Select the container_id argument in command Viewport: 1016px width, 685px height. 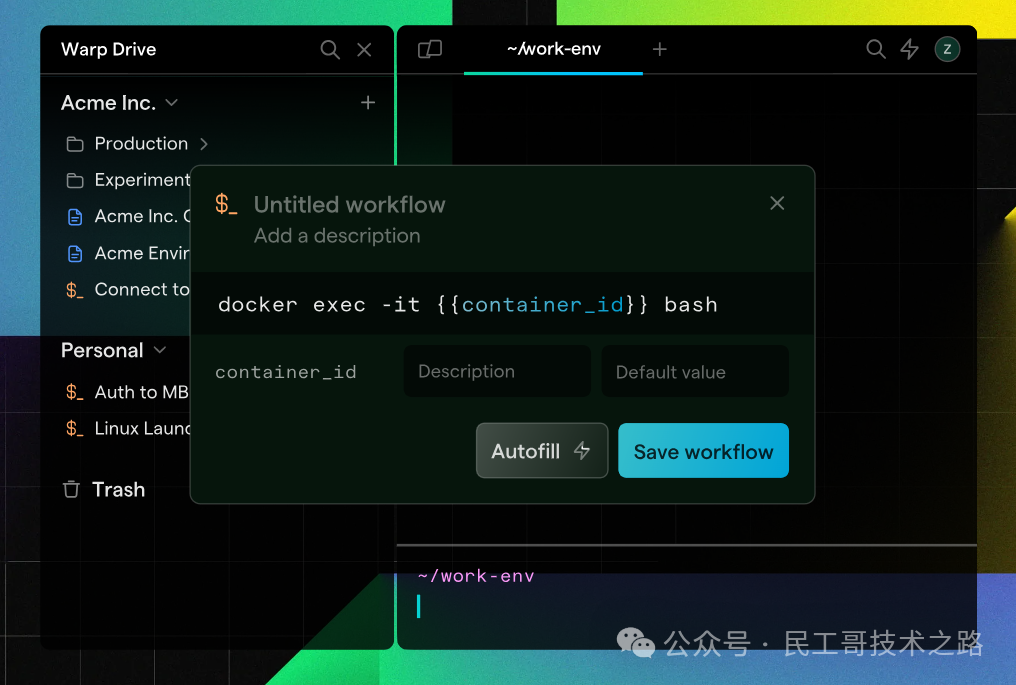[x=542, y=305]
